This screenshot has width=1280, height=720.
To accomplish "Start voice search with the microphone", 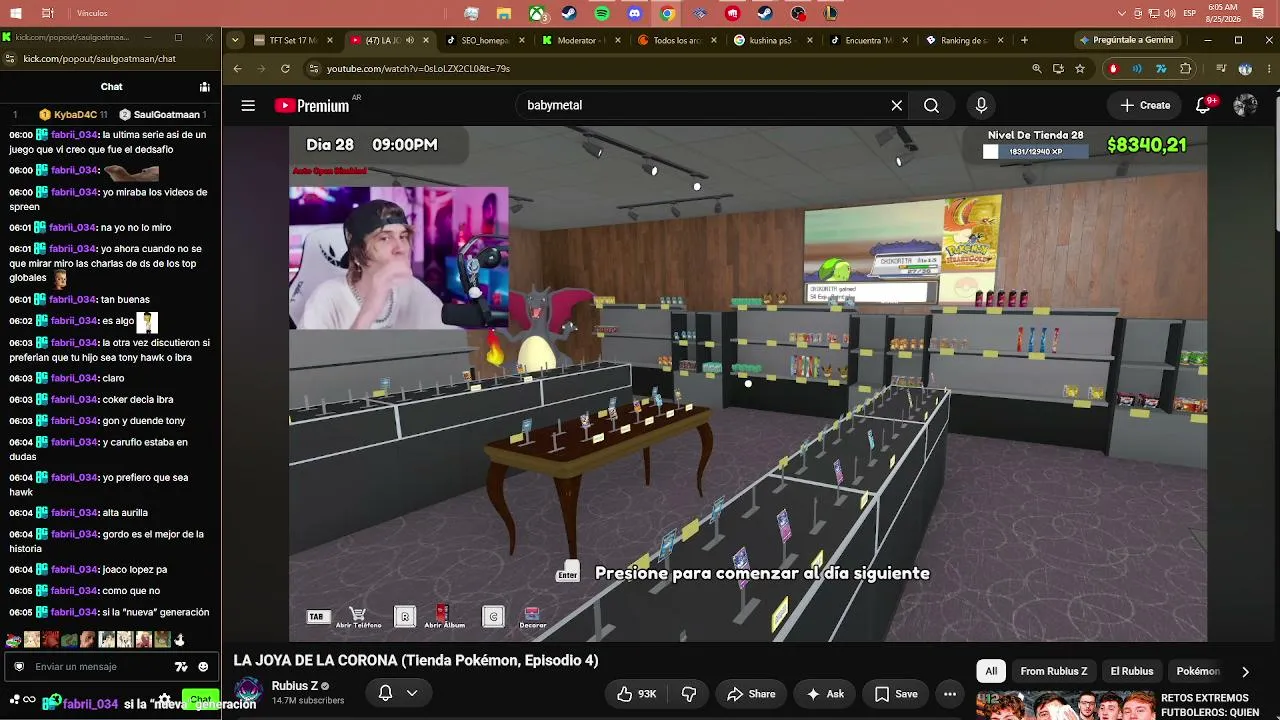I will point(981,105).
